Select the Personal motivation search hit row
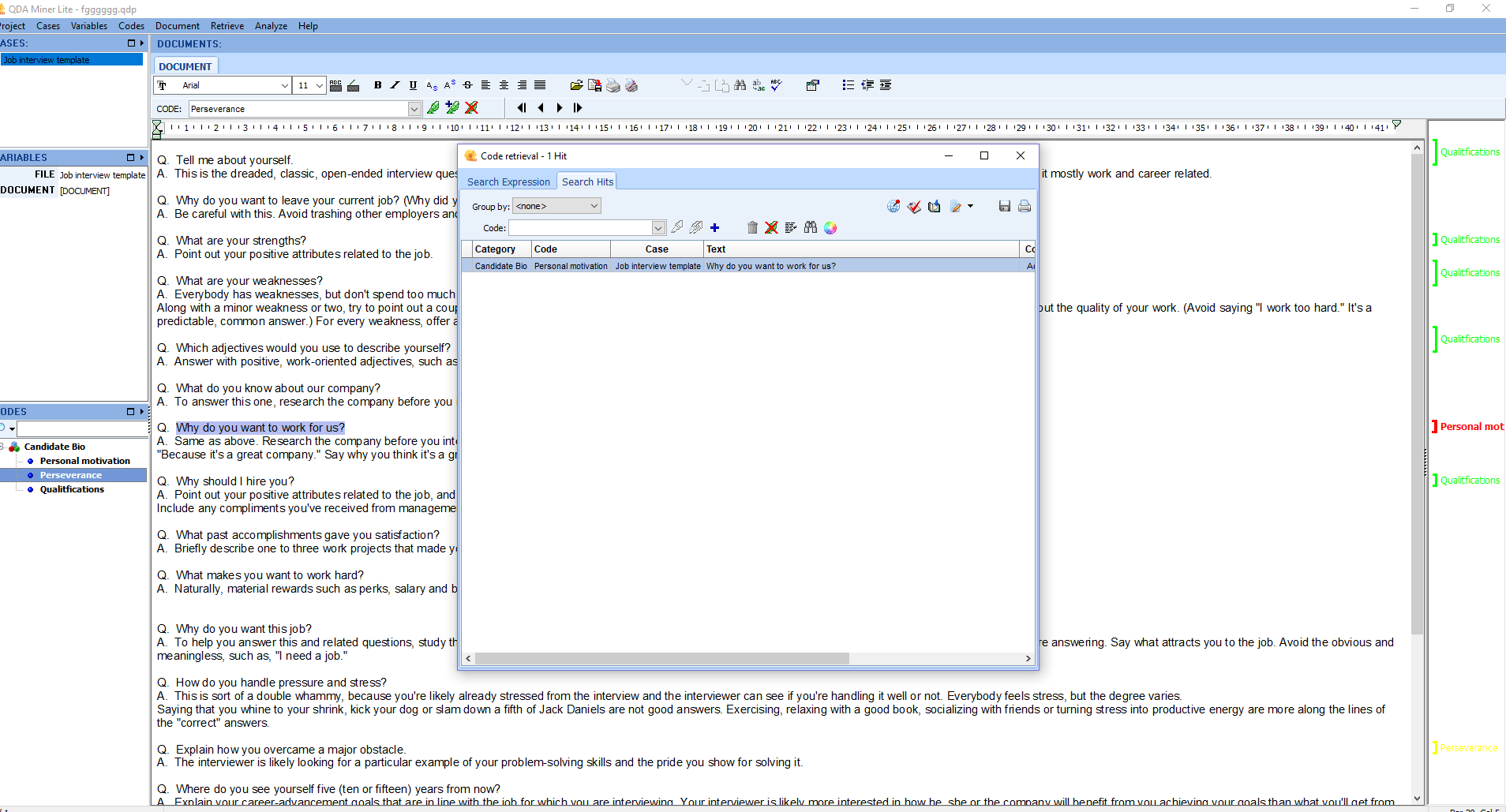Viewport: 1506px width, 812px height. coord(747,266)
